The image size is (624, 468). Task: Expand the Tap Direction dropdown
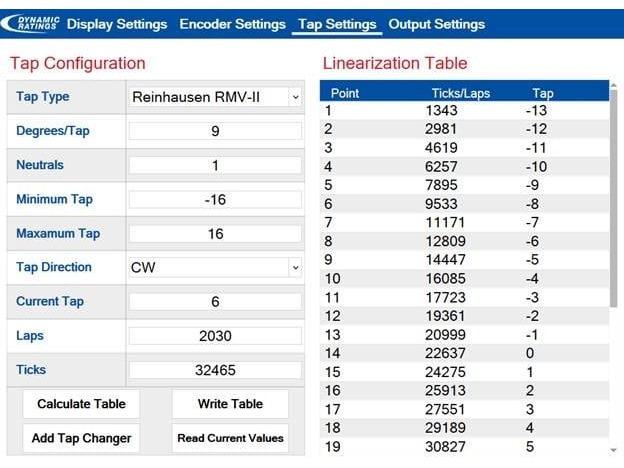pos(215,267)
